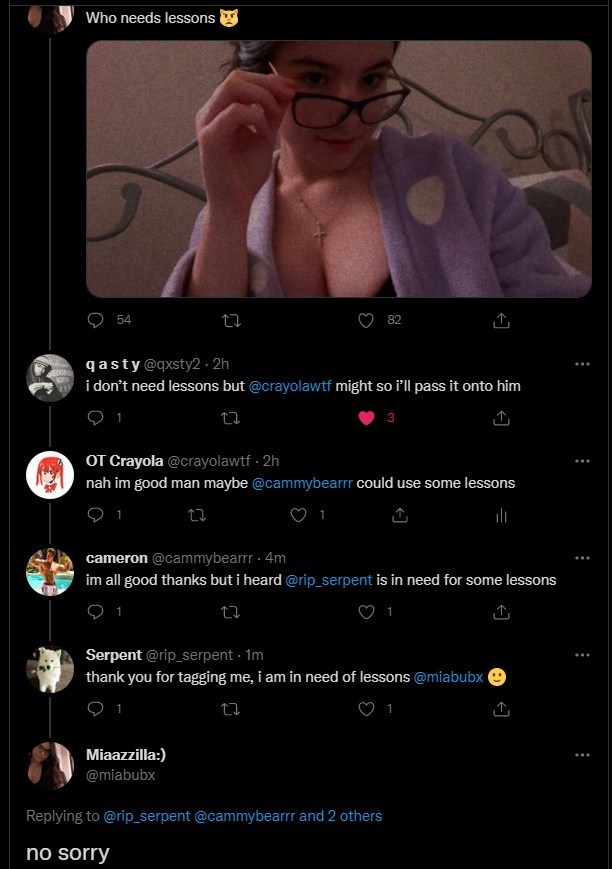612x869 pixels.
Task: Open OT Crayola's profile avatar
Action: [49, 475]
